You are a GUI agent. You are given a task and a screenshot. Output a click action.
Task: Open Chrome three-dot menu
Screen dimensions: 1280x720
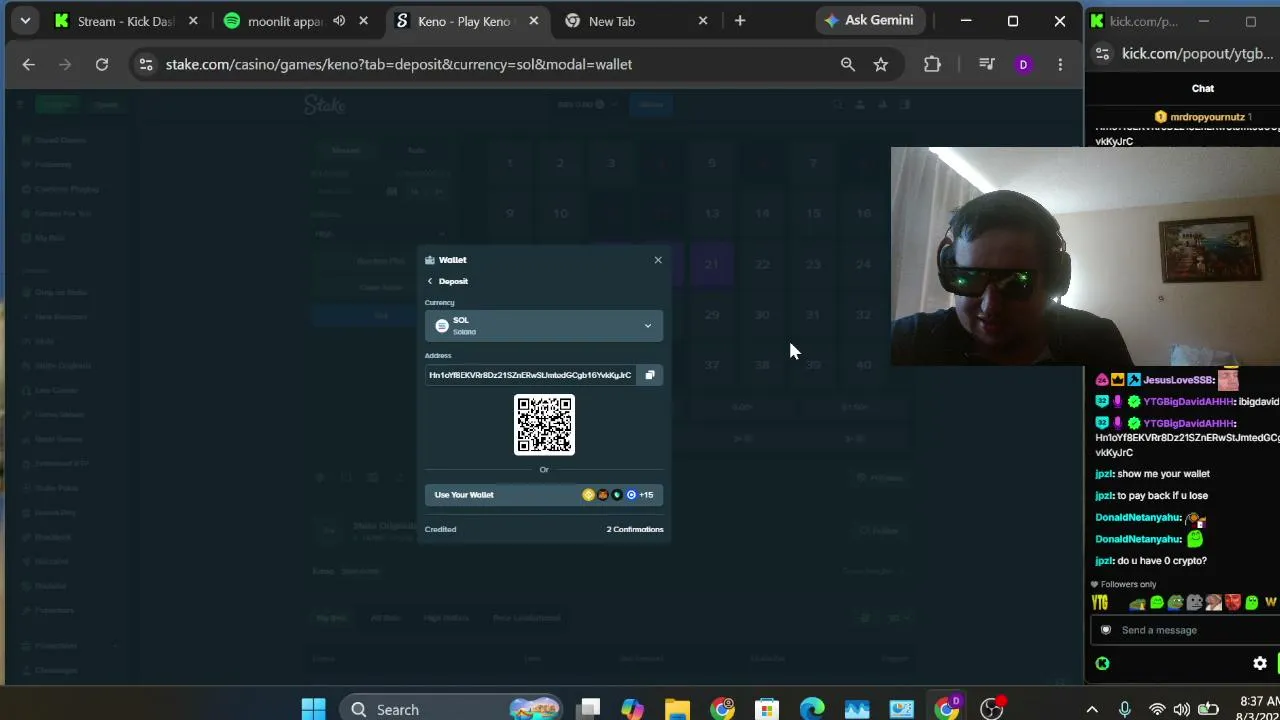(1060, 64)
